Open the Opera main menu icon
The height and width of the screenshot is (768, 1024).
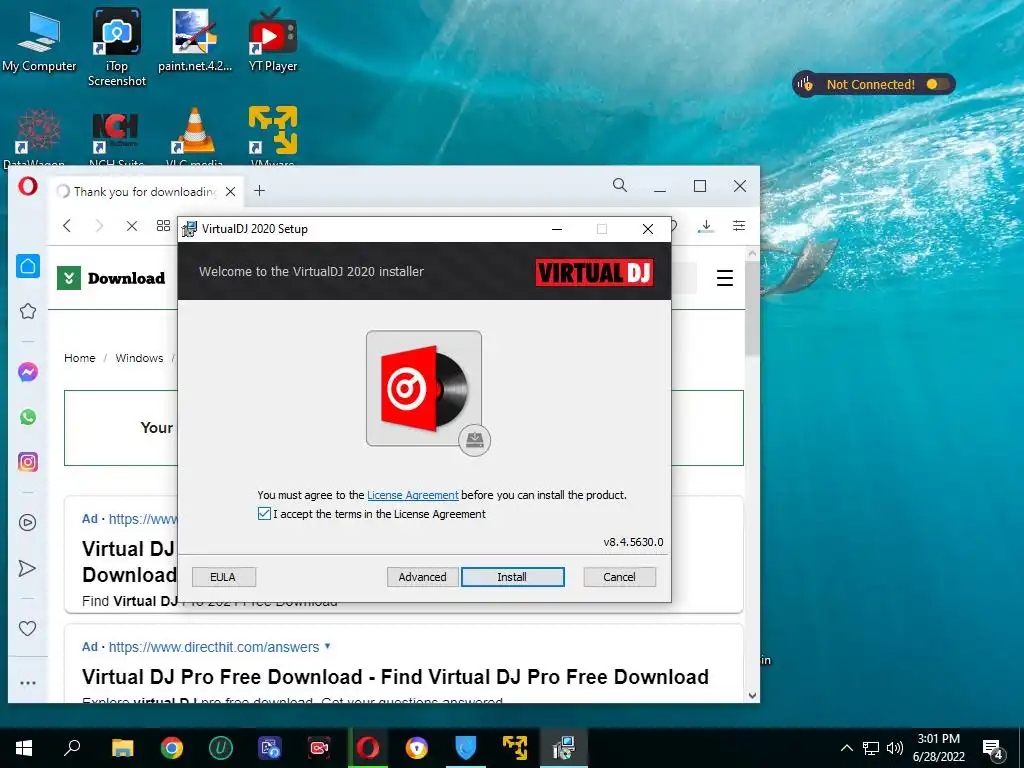pos(27,187)
